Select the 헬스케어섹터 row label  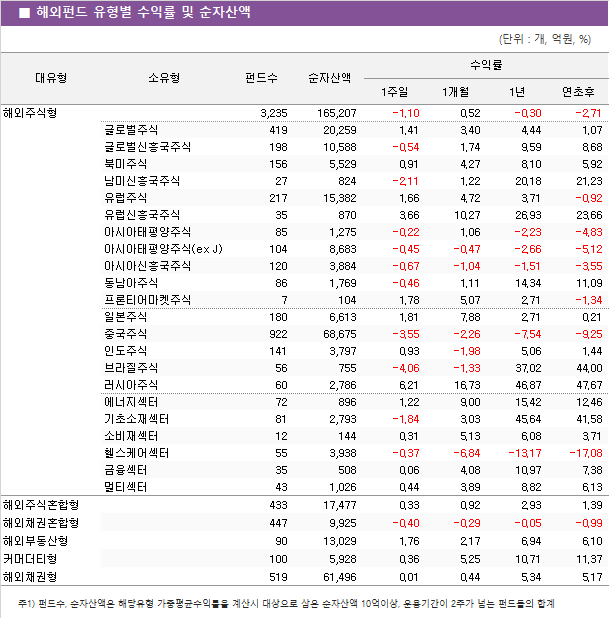coord(136,452)
